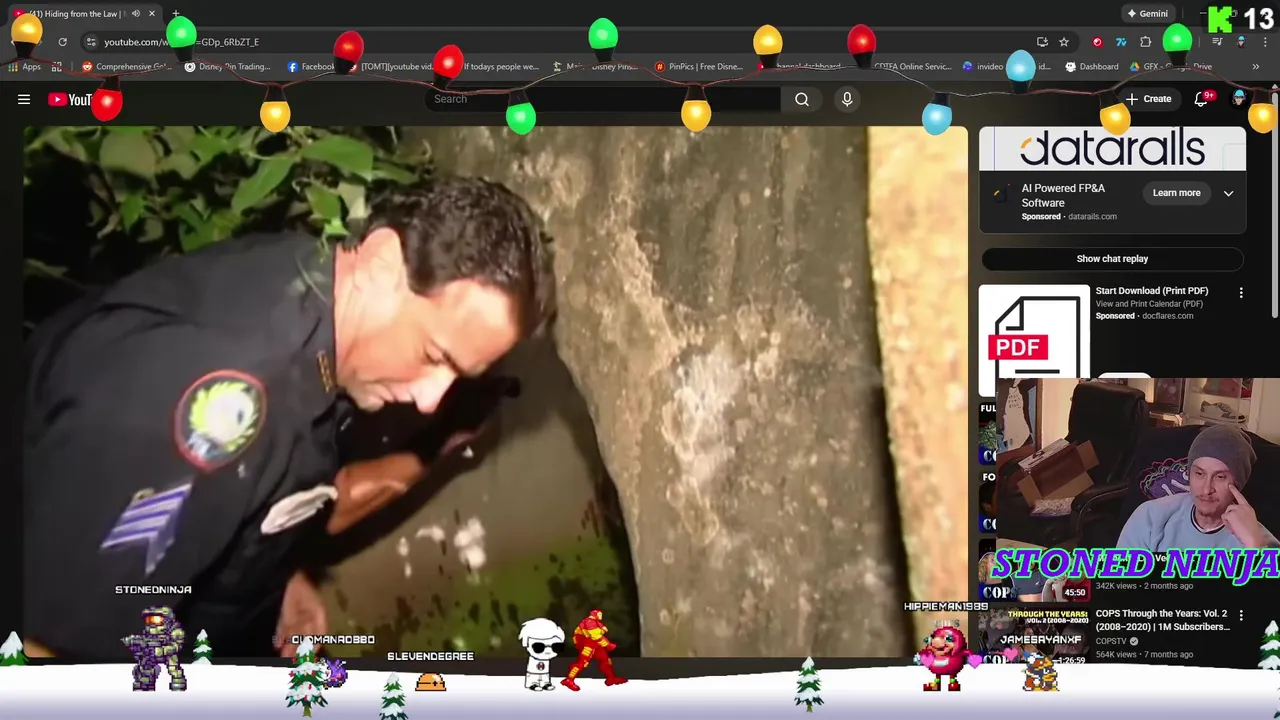Viewport: 1280px width, 720px height.
Task: Click the COPS Through the Years thumbnail
Action: point(1034,636)
